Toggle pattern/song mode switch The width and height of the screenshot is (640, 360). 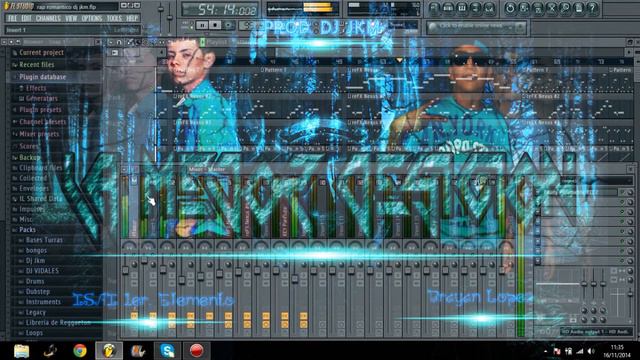coord(188,26)
